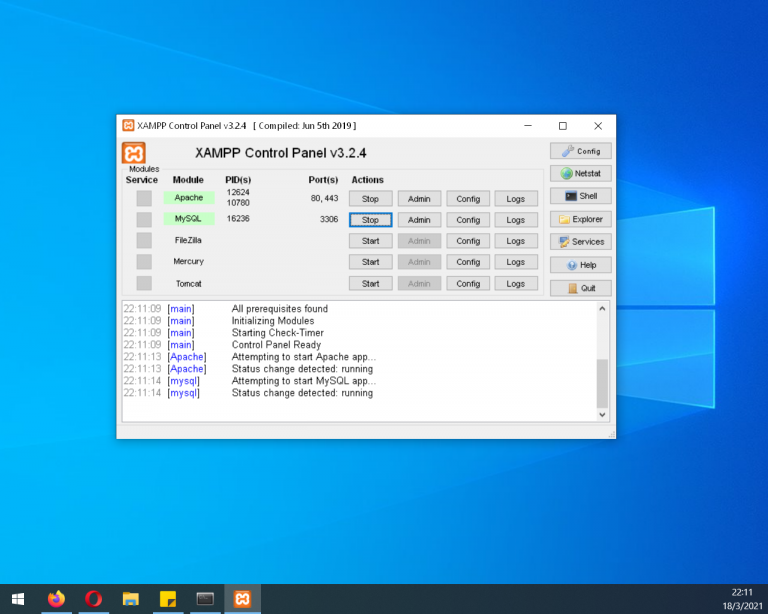Click the Mercury module name
The width and height of the screenshot is (768, 614).
pyautogui.click(x=189, y=261)
